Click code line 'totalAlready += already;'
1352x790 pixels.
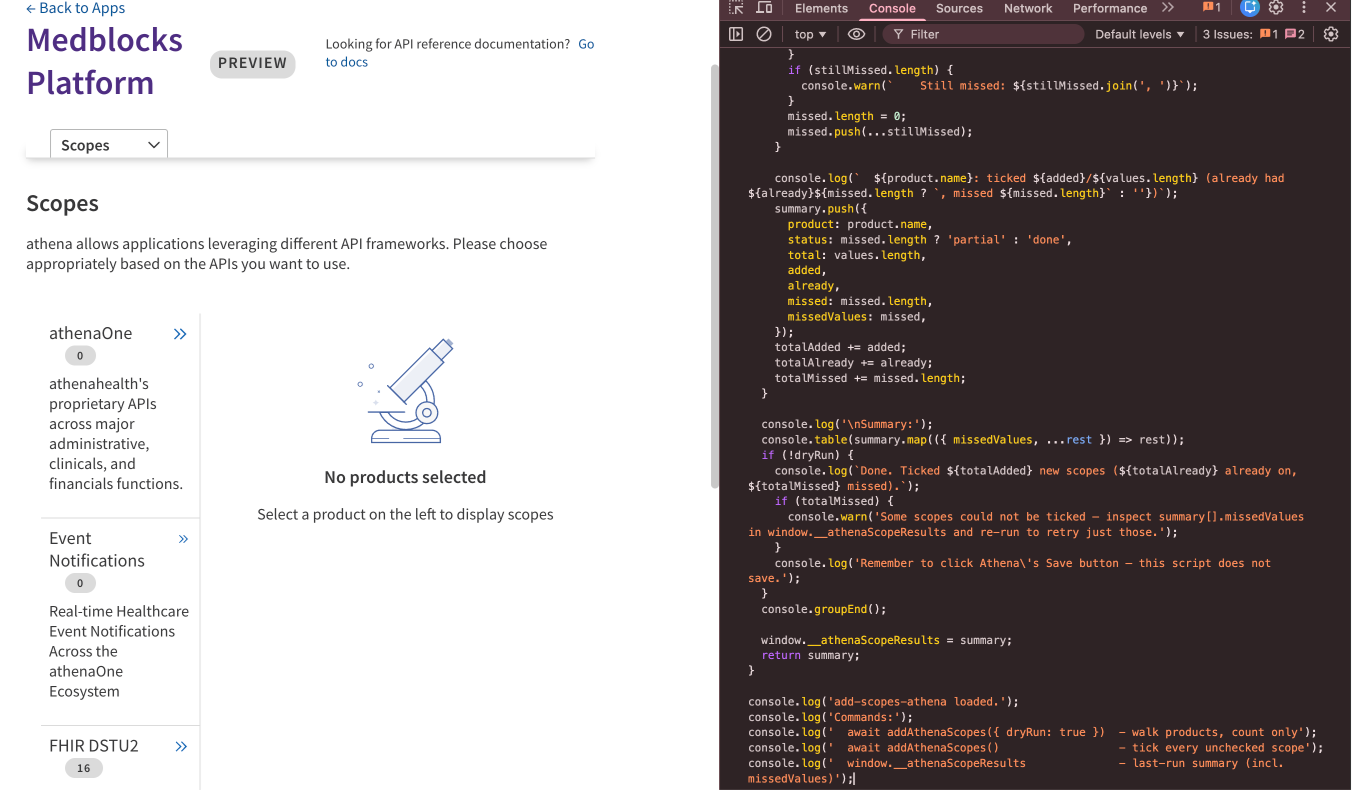pyautogui.click(x=853, y=363)
